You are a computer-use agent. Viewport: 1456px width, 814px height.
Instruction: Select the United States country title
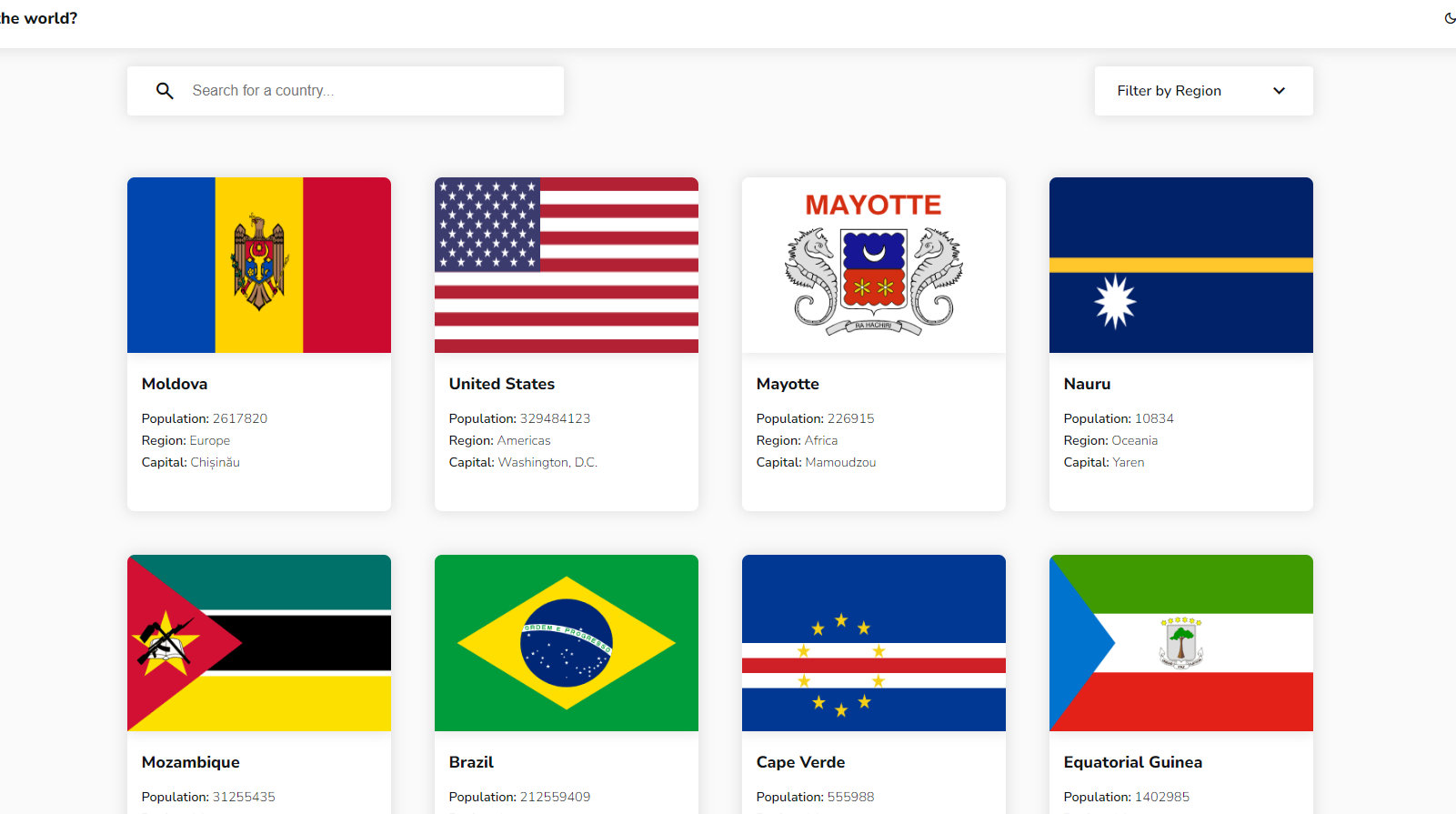[x=502, y=384]
